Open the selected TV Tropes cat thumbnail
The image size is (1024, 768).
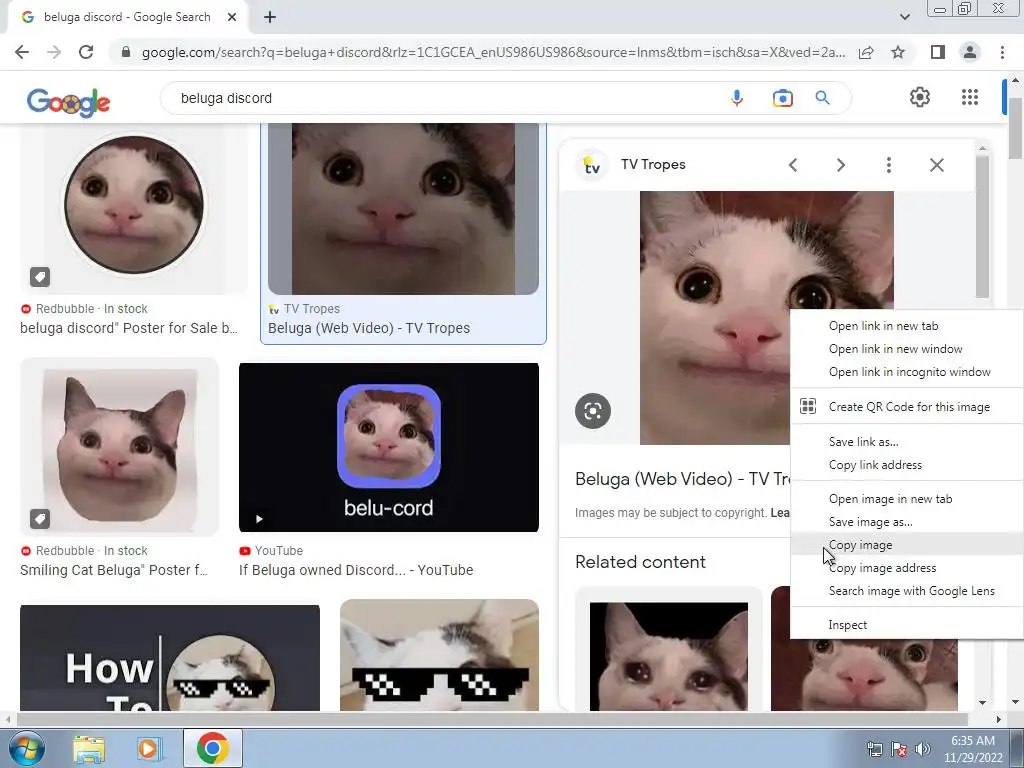(404, 209)
